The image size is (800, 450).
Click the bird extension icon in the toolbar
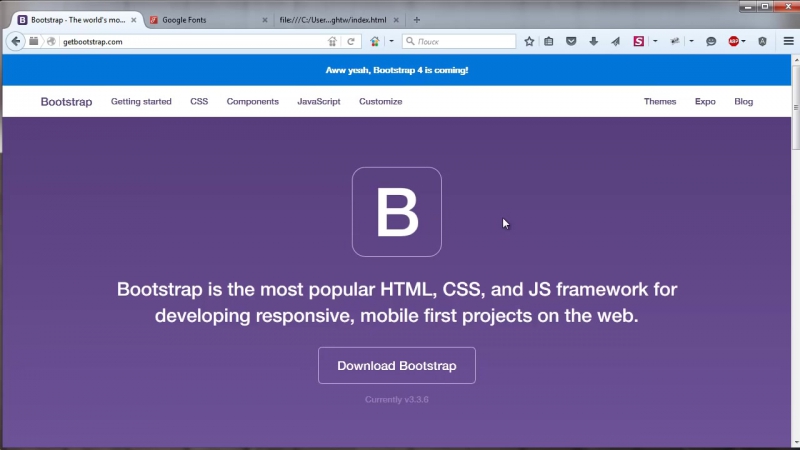[x=674, y=41]
